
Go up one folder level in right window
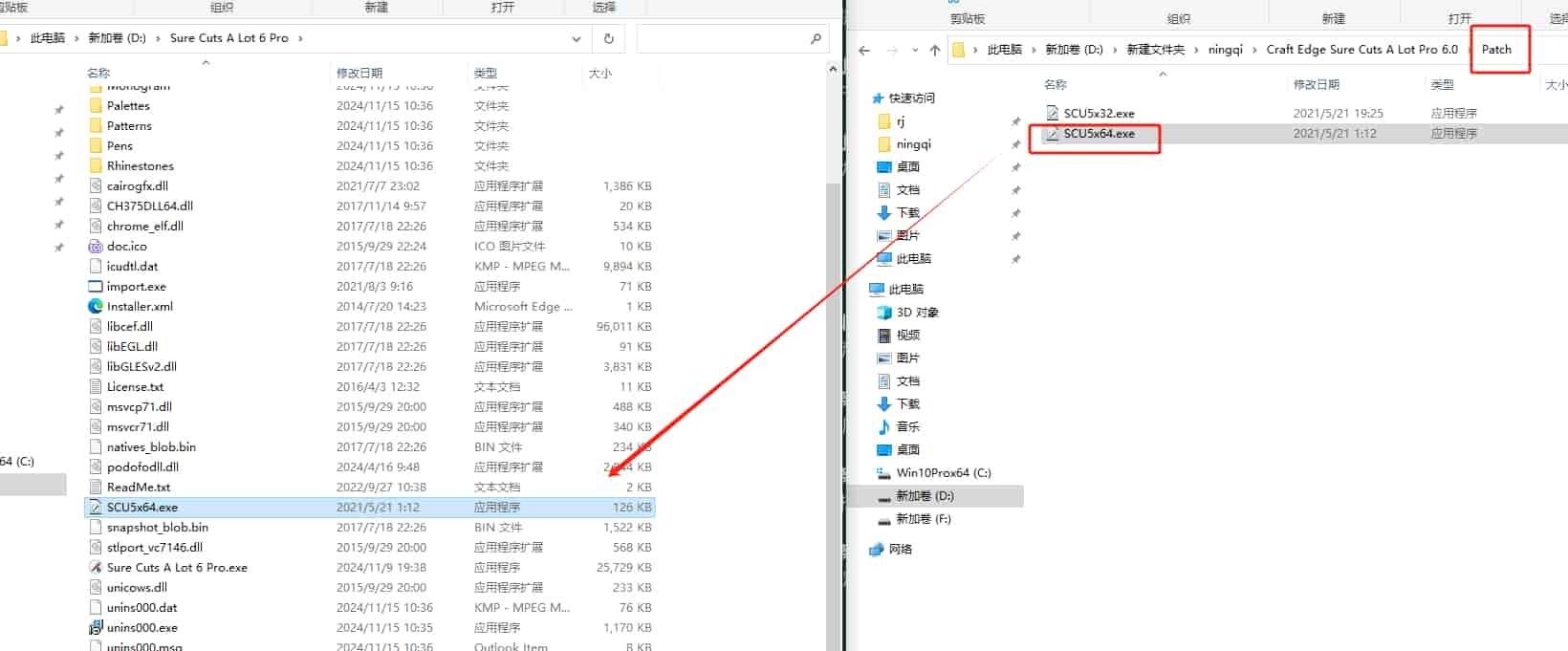(935, 50)
